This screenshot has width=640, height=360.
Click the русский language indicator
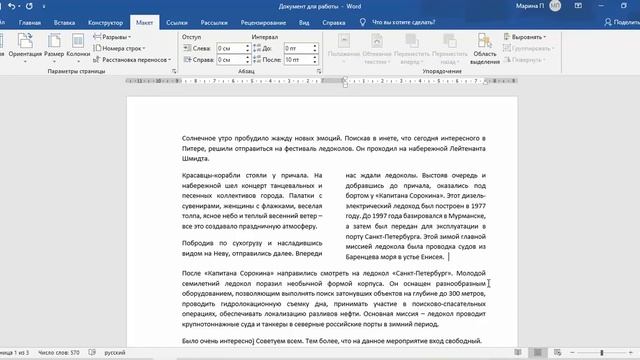pyautogui.click(x=115, y=352)
